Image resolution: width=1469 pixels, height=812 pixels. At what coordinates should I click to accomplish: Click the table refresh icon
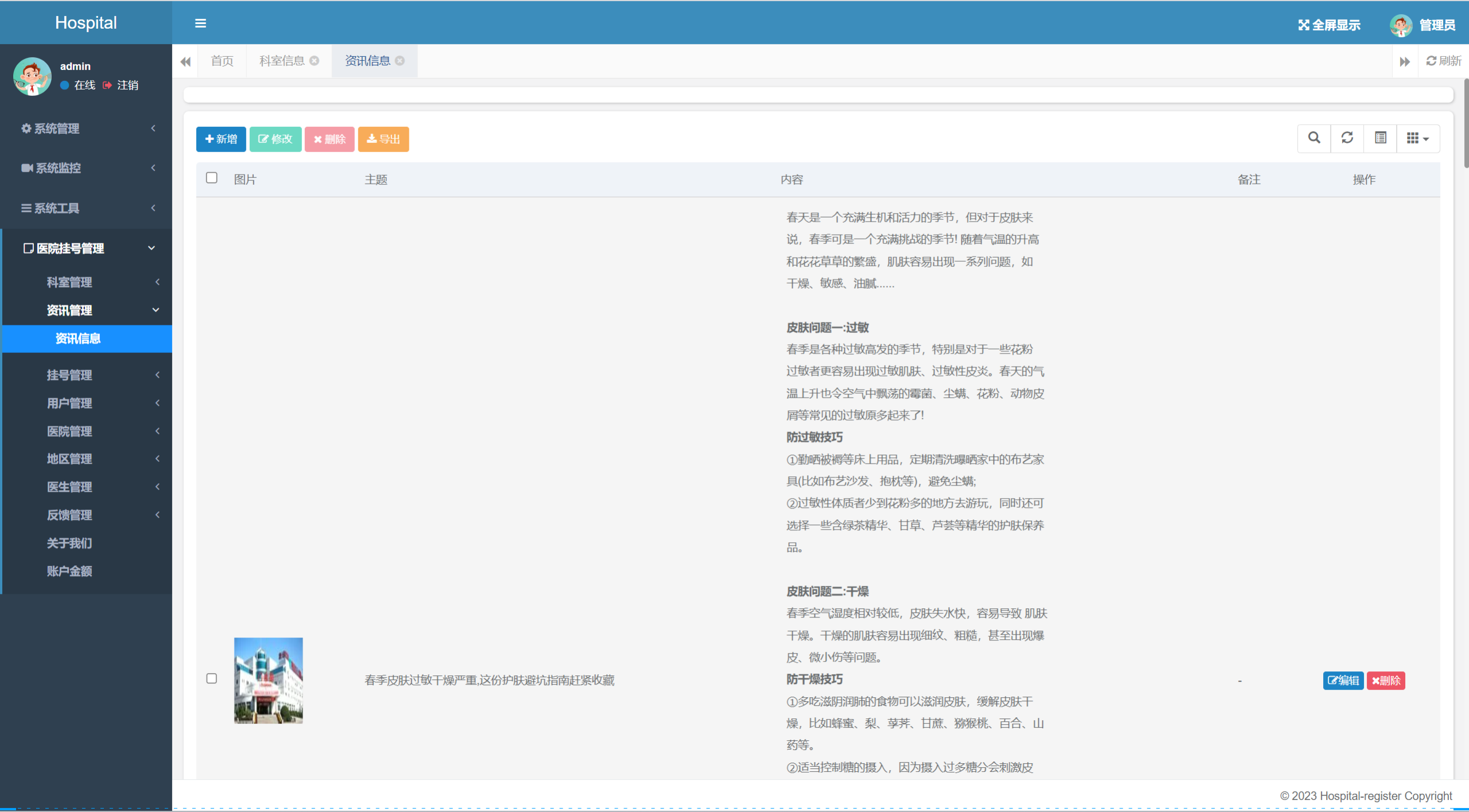(x=1347, y=138)
